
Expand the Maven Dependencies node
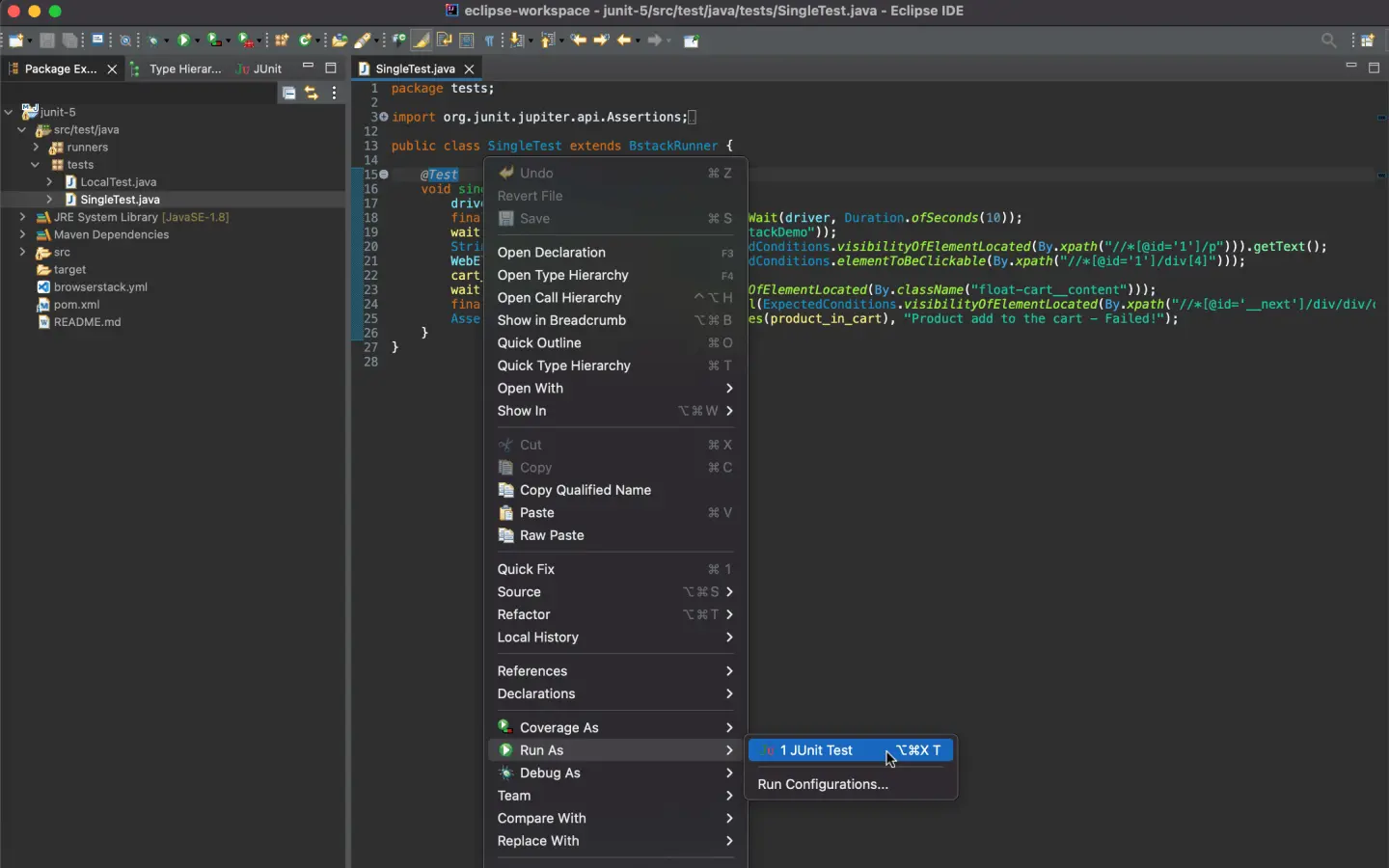(22, 234)
